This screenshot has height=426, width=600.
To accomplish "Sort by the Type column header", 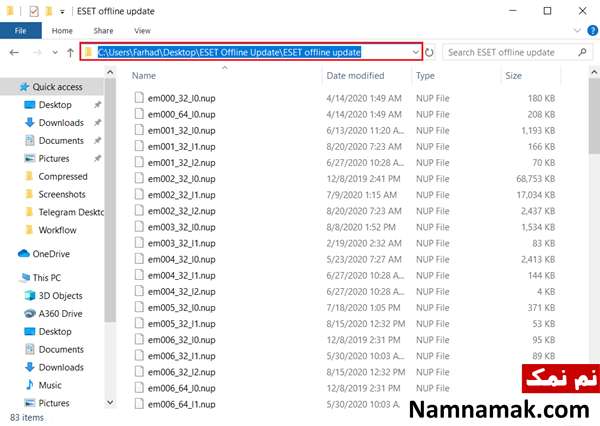I will 425,76.
